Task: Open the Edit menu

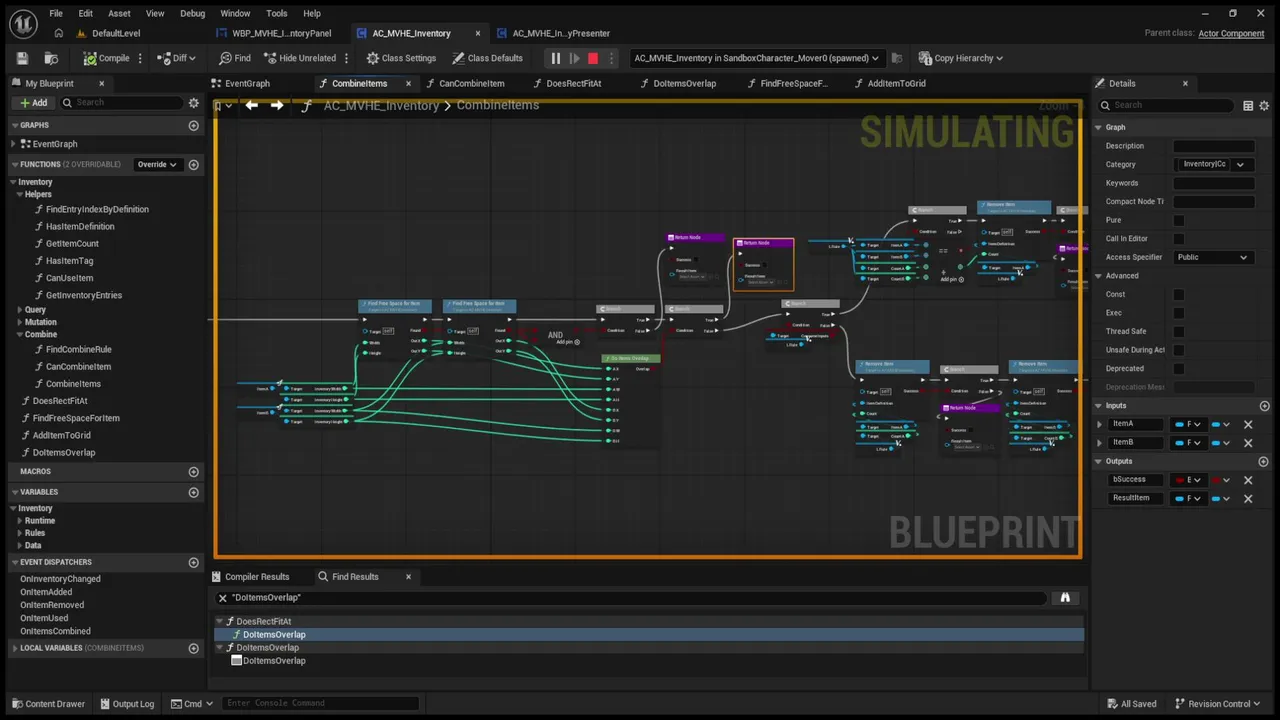Action: [86, 13]
